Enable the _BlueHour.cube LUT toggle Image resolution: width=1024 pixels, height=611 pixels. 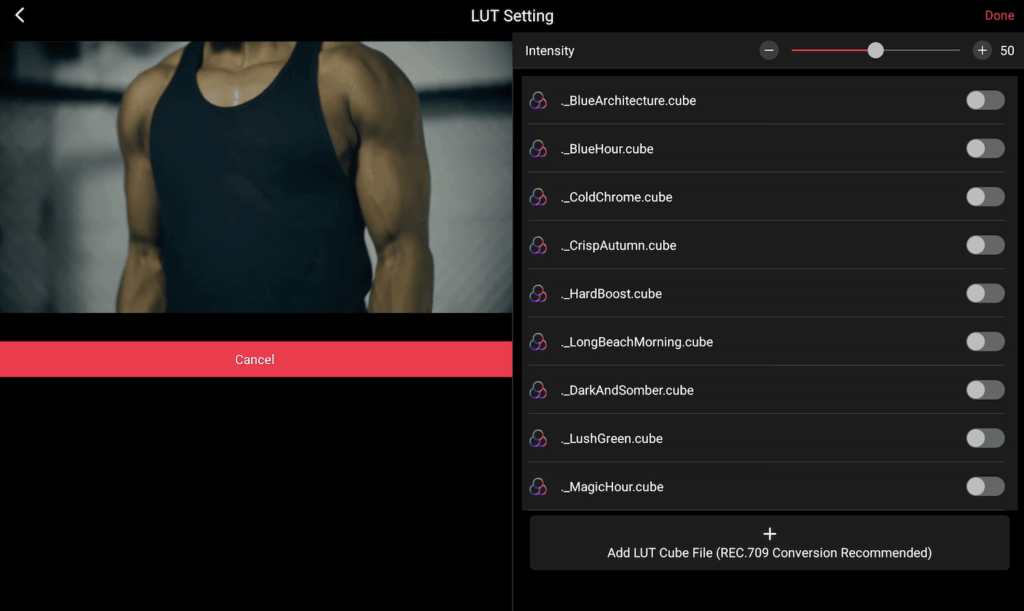[984, 149]
